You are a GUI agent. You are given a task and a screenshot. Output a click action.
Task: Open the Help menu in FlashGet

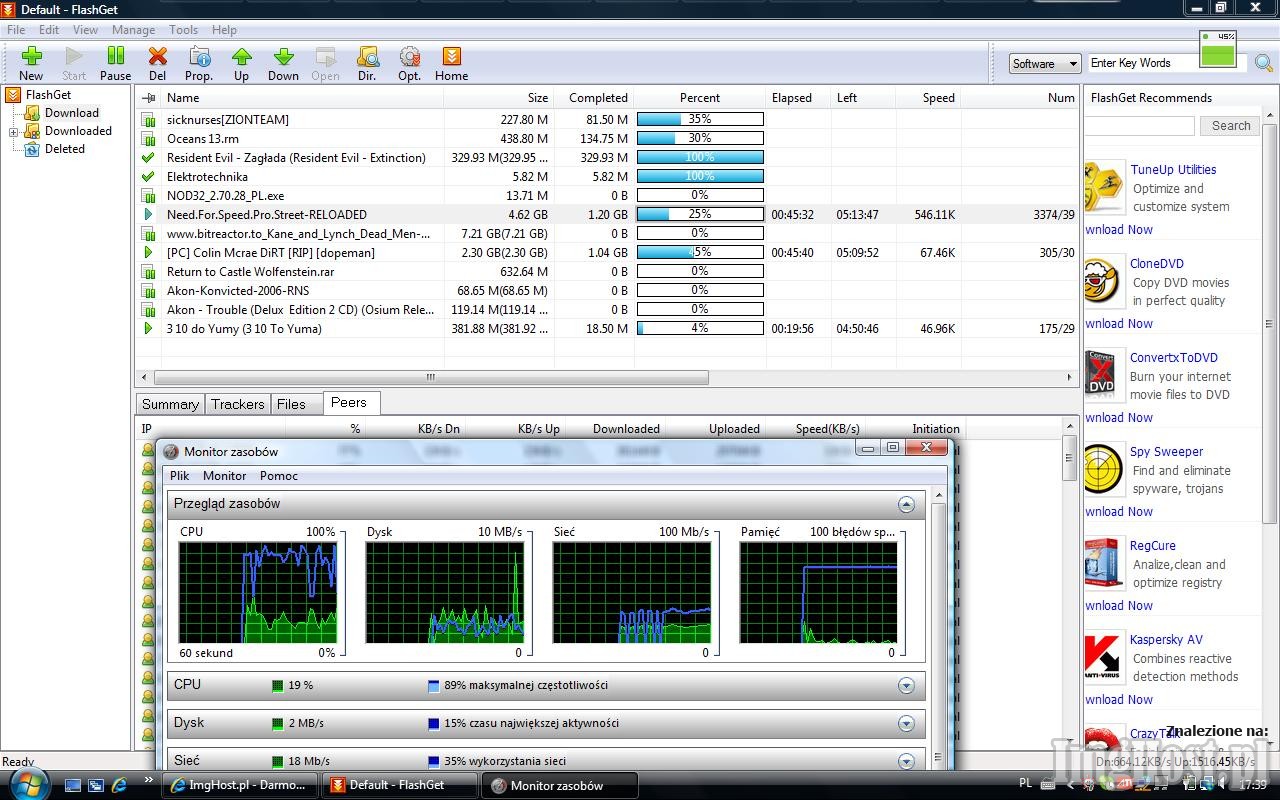coord(225,30)
